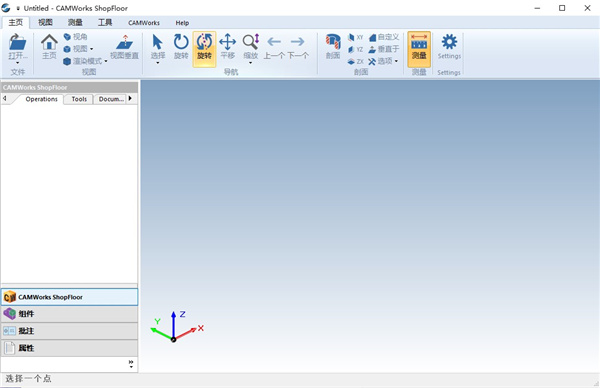The width and height of the screenshot is (600, 388).
Task: Open the quick access toolbar dropdown
Action: coord(18,8)
